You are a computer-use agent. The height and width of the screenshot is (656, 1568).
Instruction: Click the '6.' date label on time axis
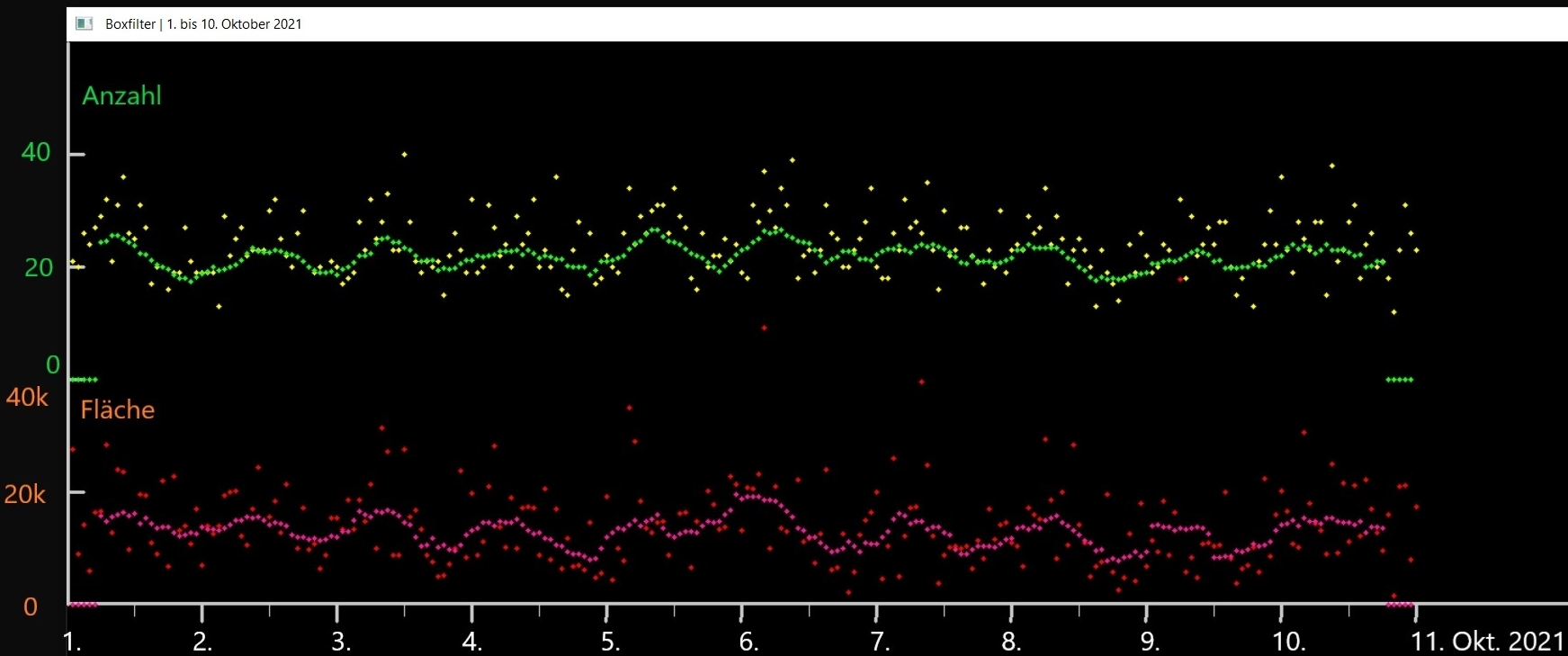[748, 642]
